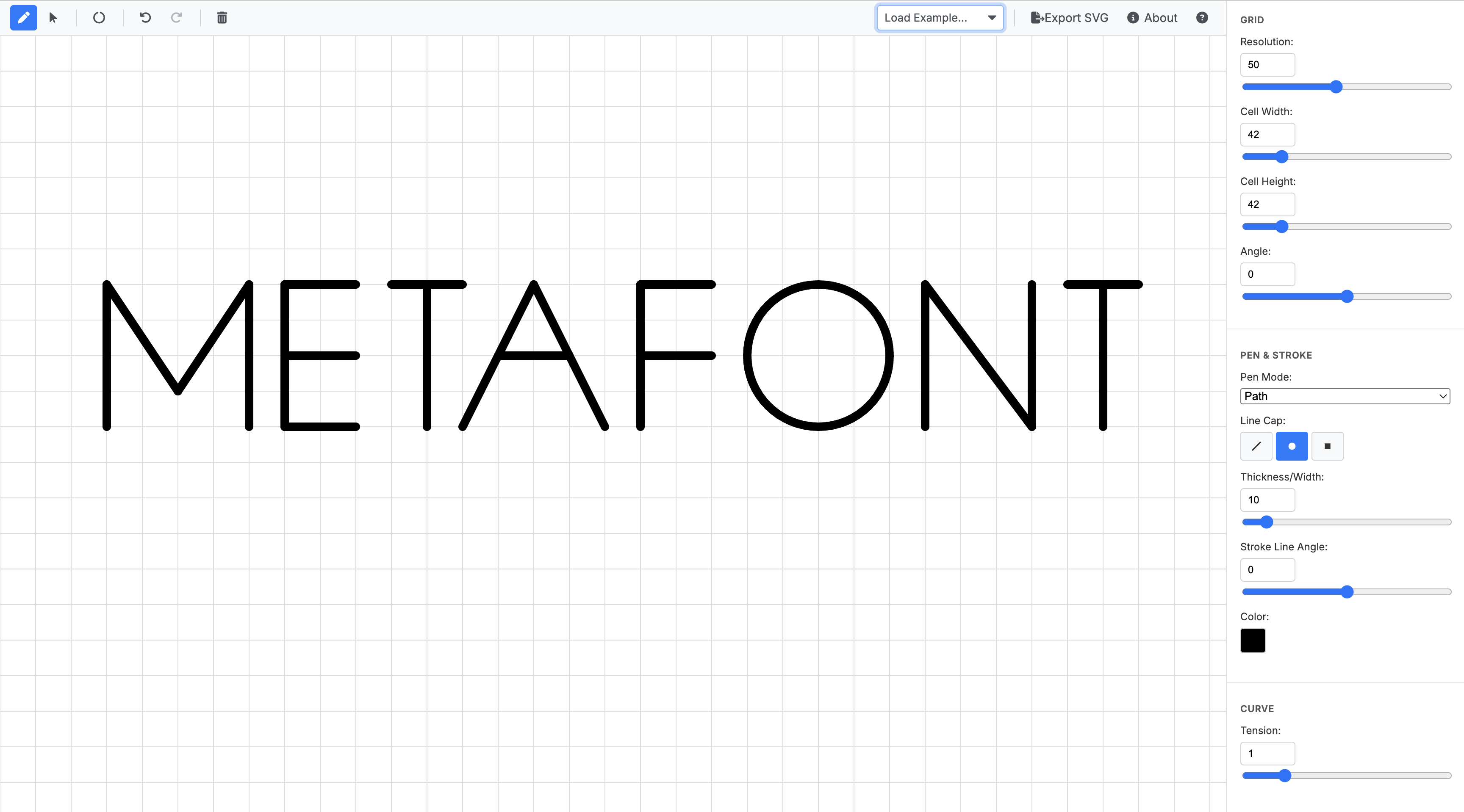Image resolution: width=1464 pixels, height=812 pixels.
Task: Redo the last undone action
Action: 176,18
